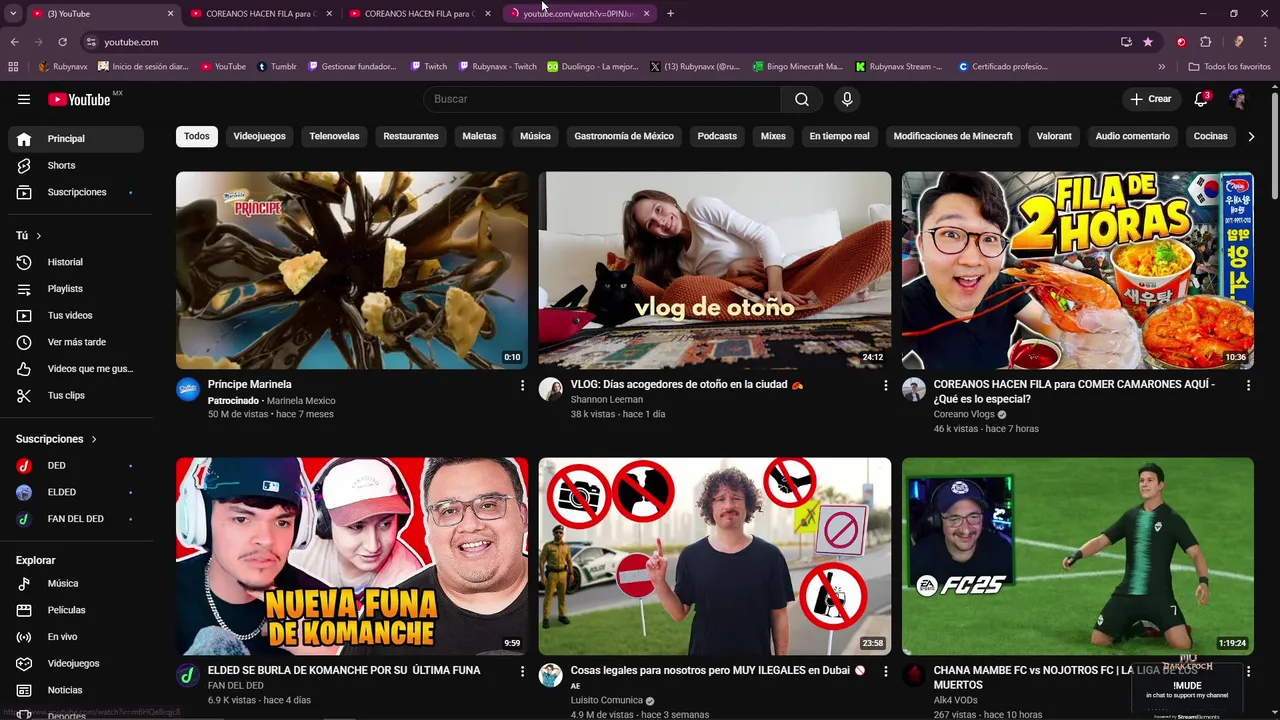Open Noticias under Explorar
The width and height of the screenshot is (1280, 720).
(76, 690)
